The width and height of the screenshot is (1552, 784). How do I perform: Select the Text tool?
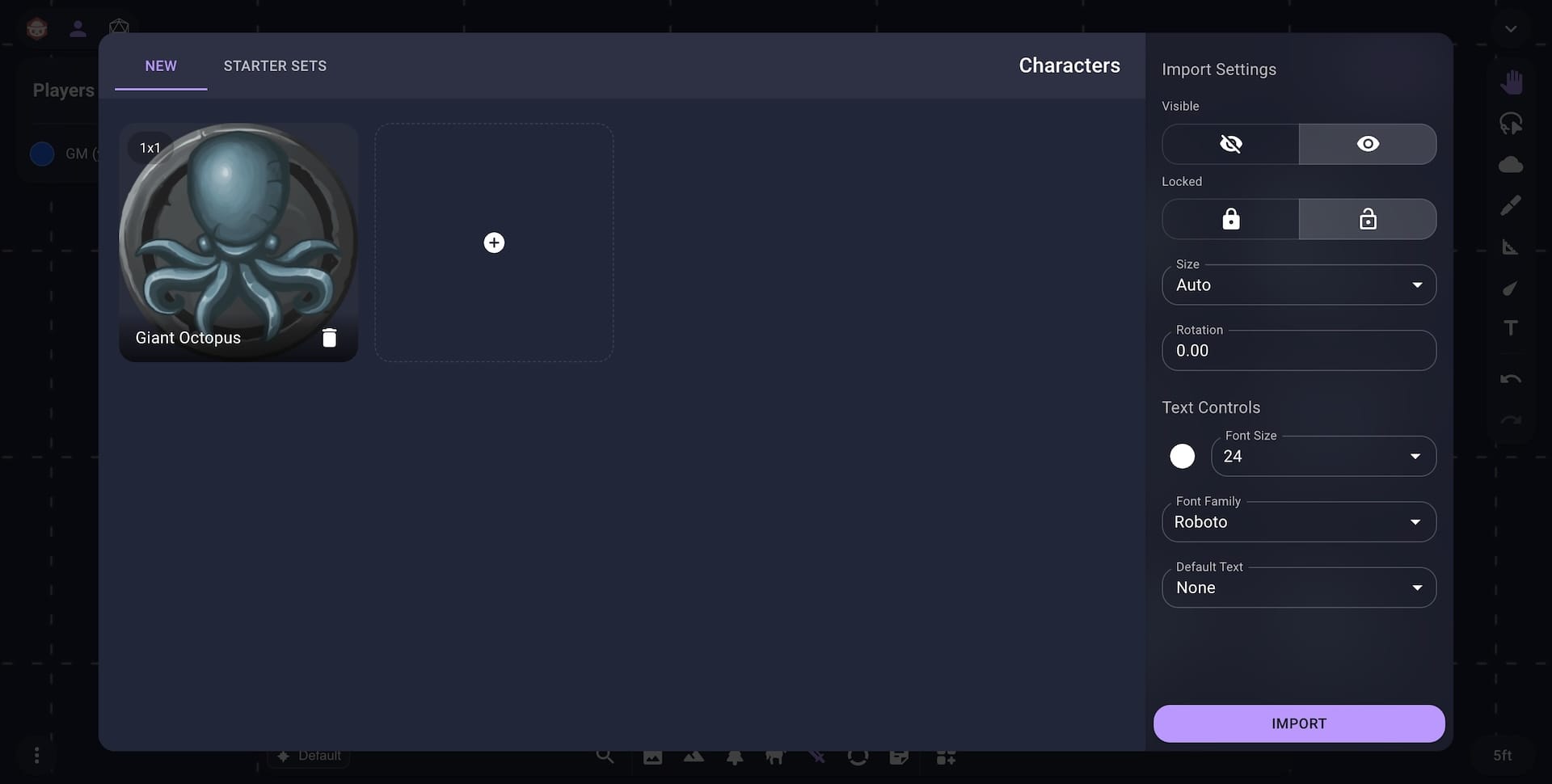point(1512,327)
